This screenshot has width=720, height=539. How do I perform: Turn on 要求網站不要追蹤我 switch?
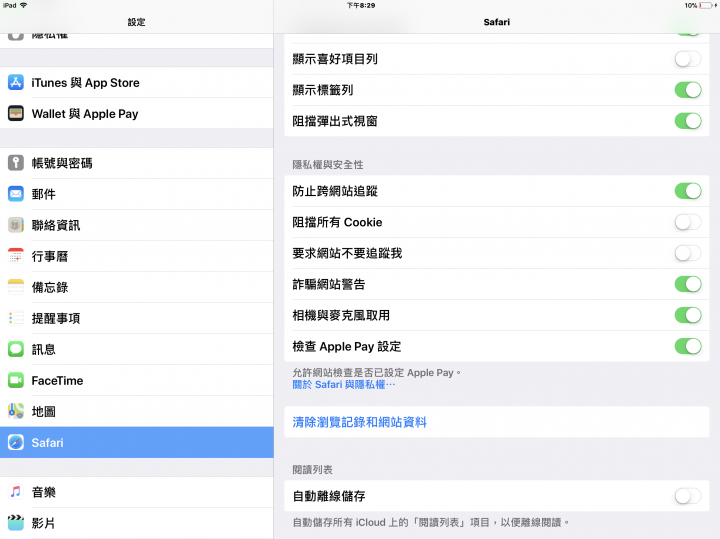[688, 253]
